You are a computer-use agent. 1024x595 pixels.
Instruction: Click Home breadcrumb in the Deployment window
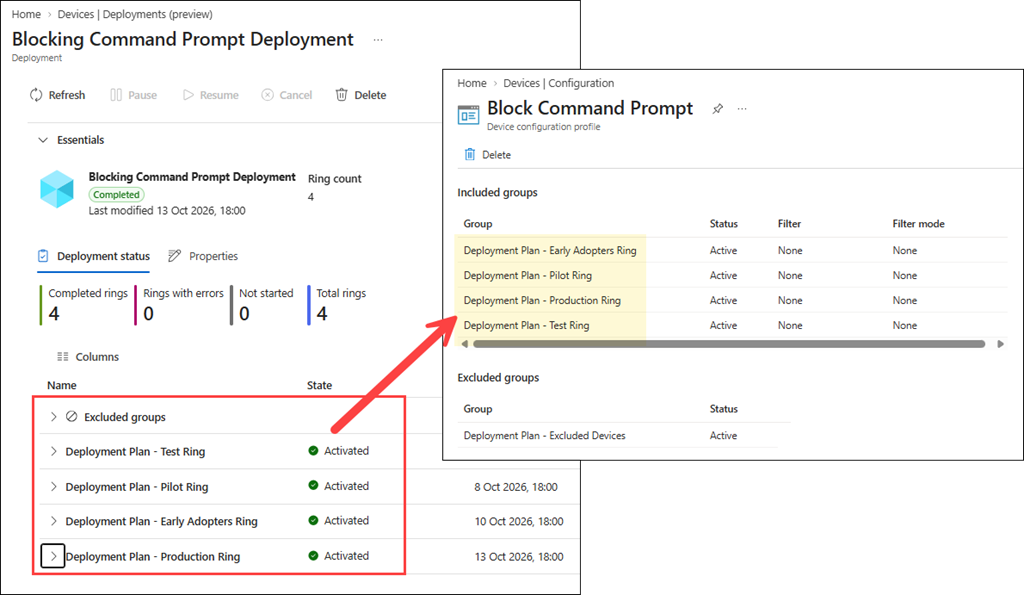pos(26,14)
